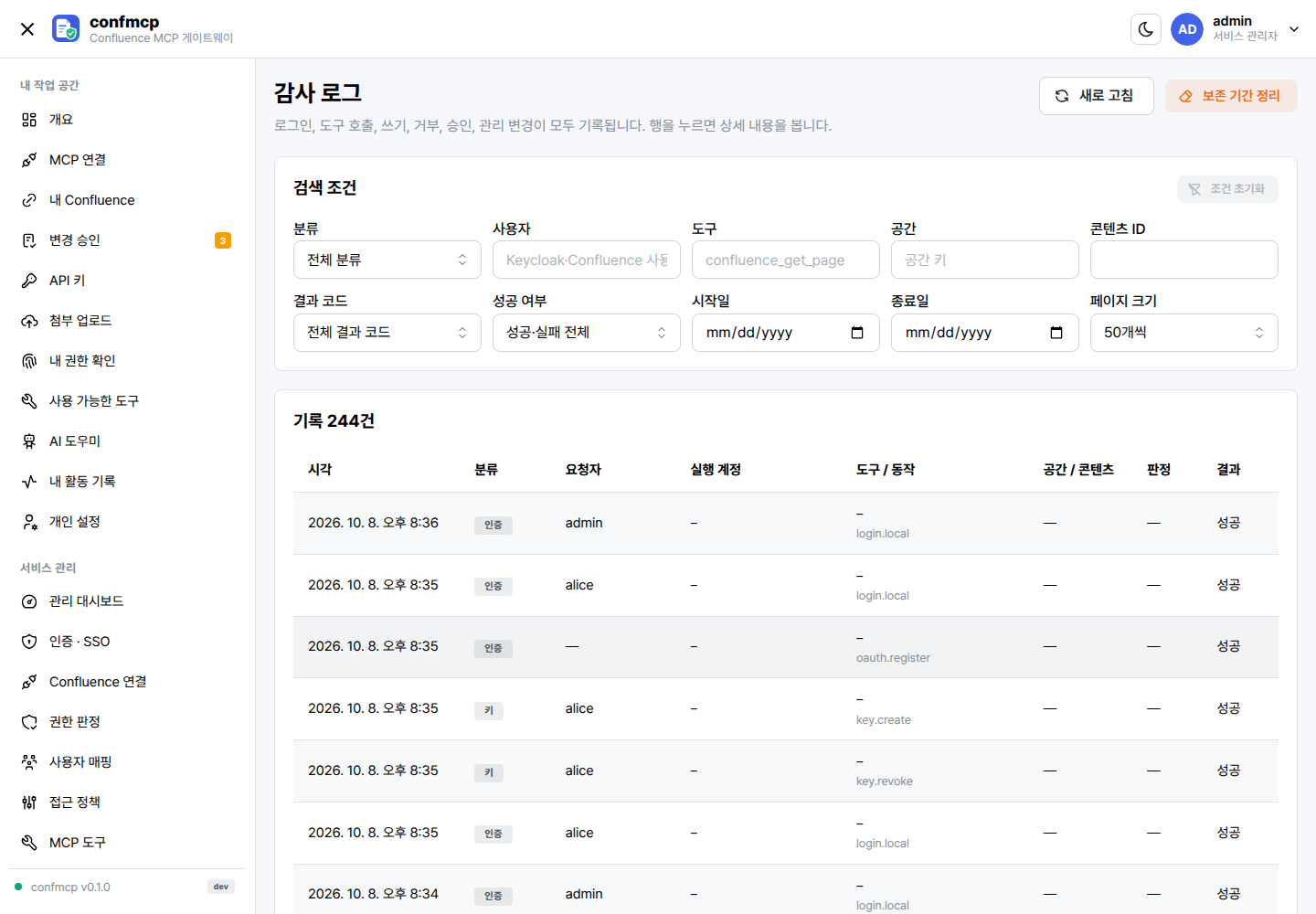Click the AI 도우미 robot icon
The image size is (1316, 914).
click(x=29, y=441)
